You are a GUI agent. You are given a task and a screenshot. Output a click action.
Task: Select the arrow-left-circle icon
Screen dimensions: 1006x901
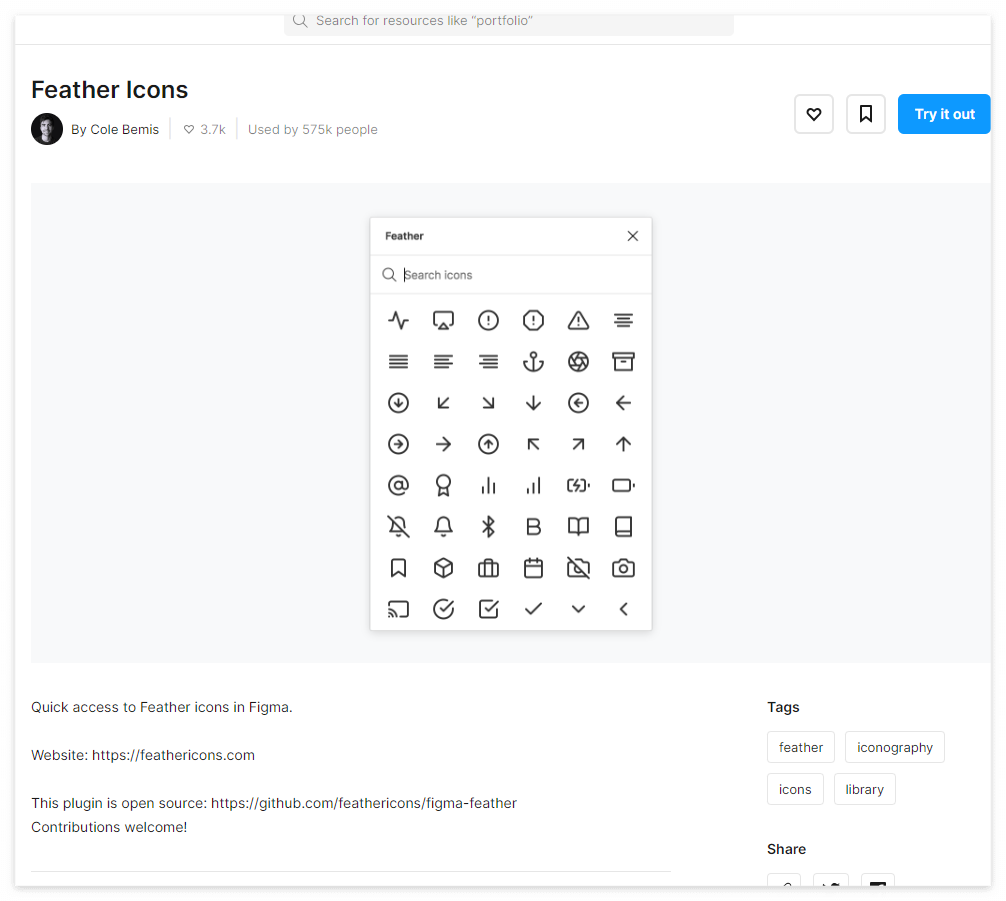point(578,402)
